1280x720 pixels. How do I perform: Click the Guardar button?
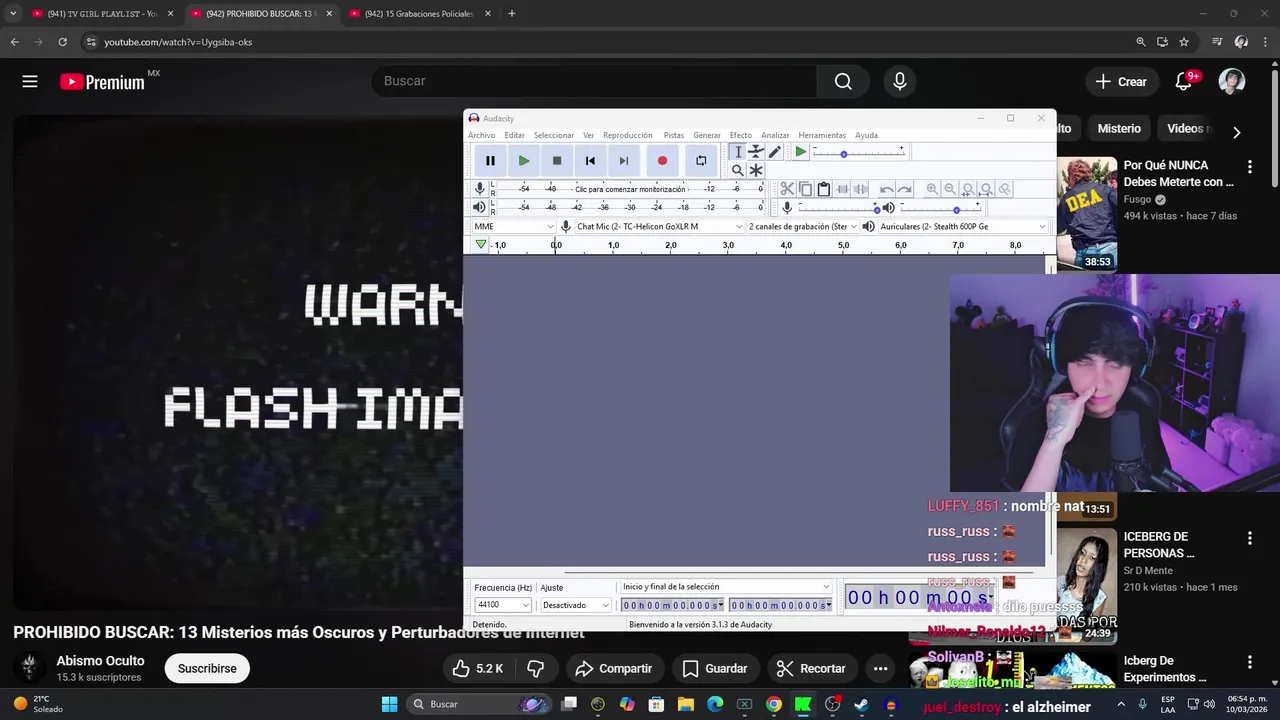coord(714,668)
